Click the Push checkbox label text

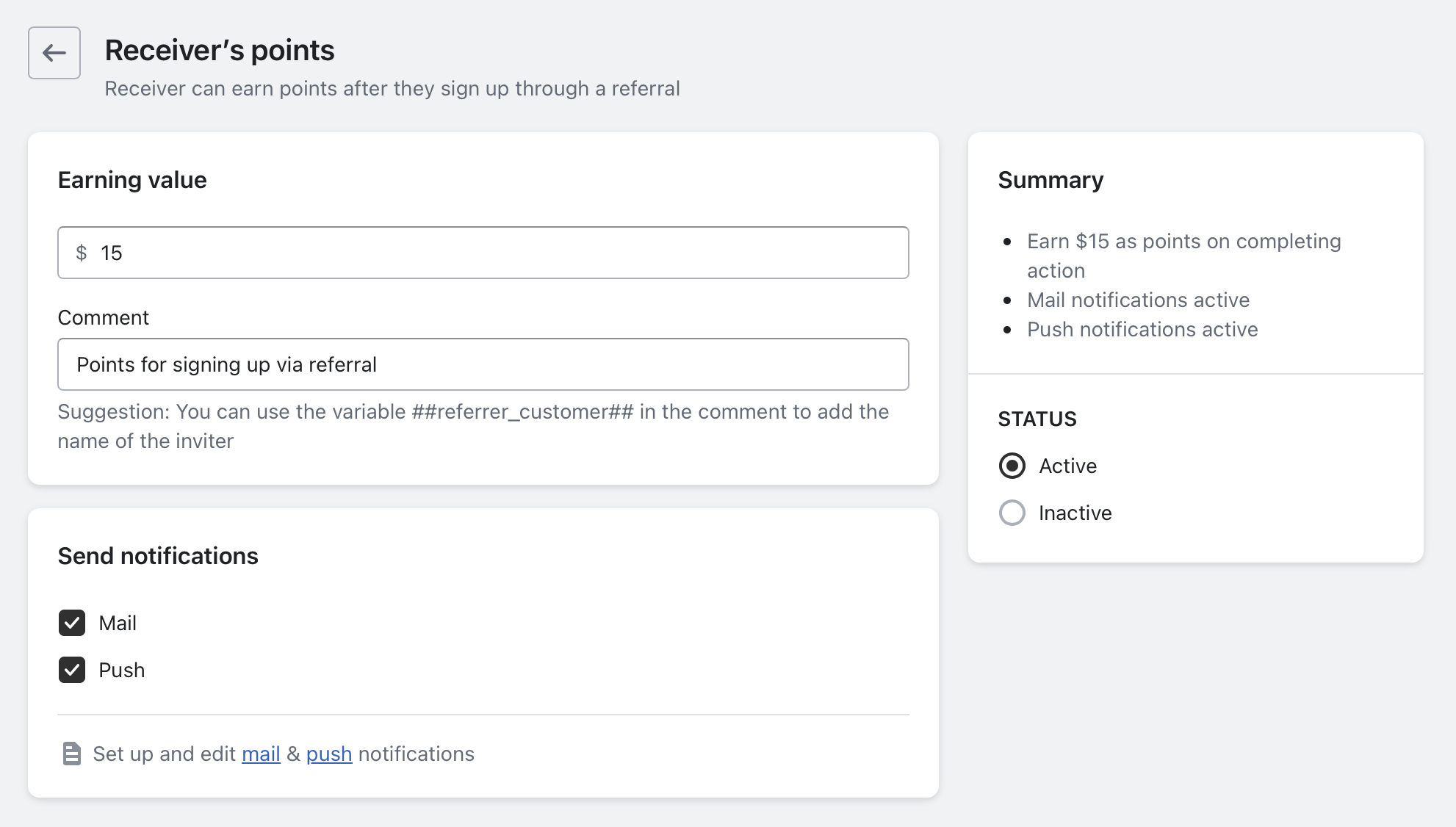pyautogui.click(x=122, y=671)
